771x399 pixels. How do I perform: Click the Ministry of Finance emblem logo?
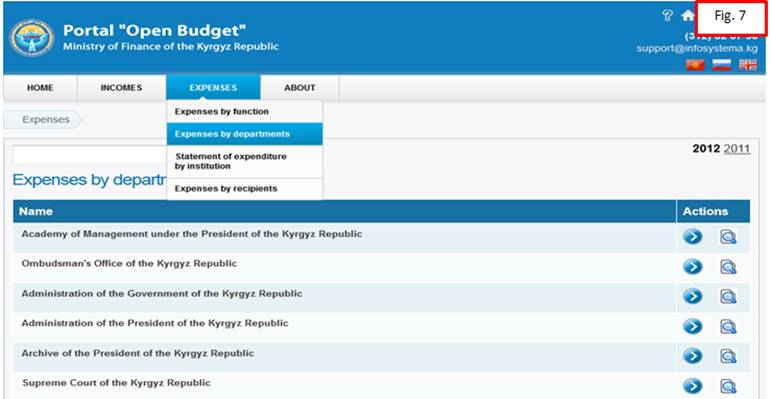[32, 38]
